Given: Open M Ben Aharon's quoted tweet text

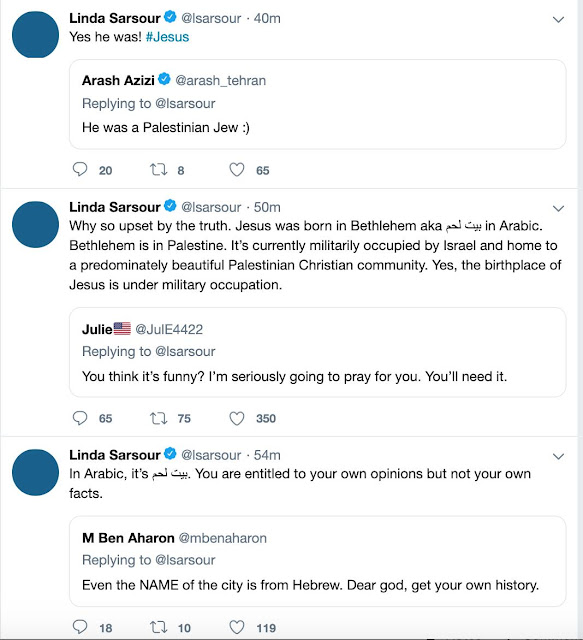Looking at the screenshot, I should (310, 585).
